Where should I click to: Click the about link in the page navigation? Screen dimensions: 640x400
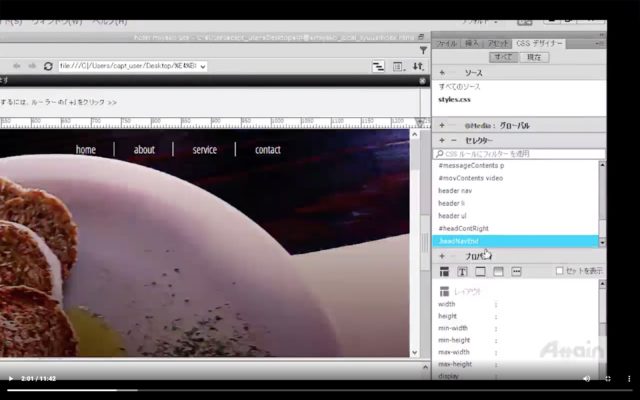tap(144, 150)
